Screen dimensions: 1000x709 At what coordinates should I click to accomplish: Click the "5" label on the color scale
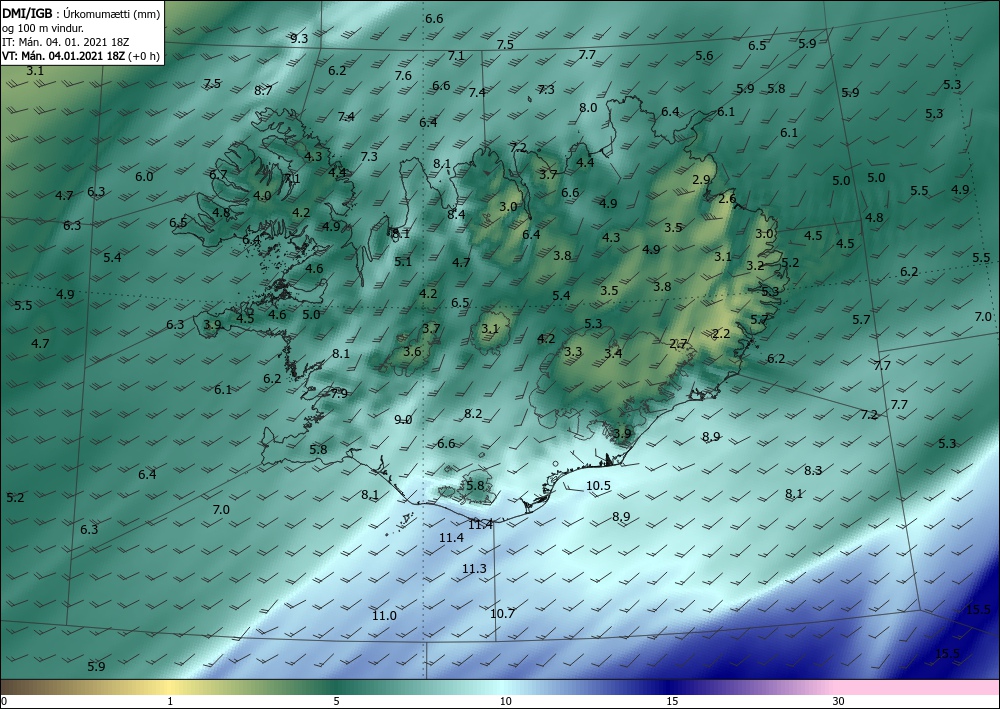coord(336,702)
